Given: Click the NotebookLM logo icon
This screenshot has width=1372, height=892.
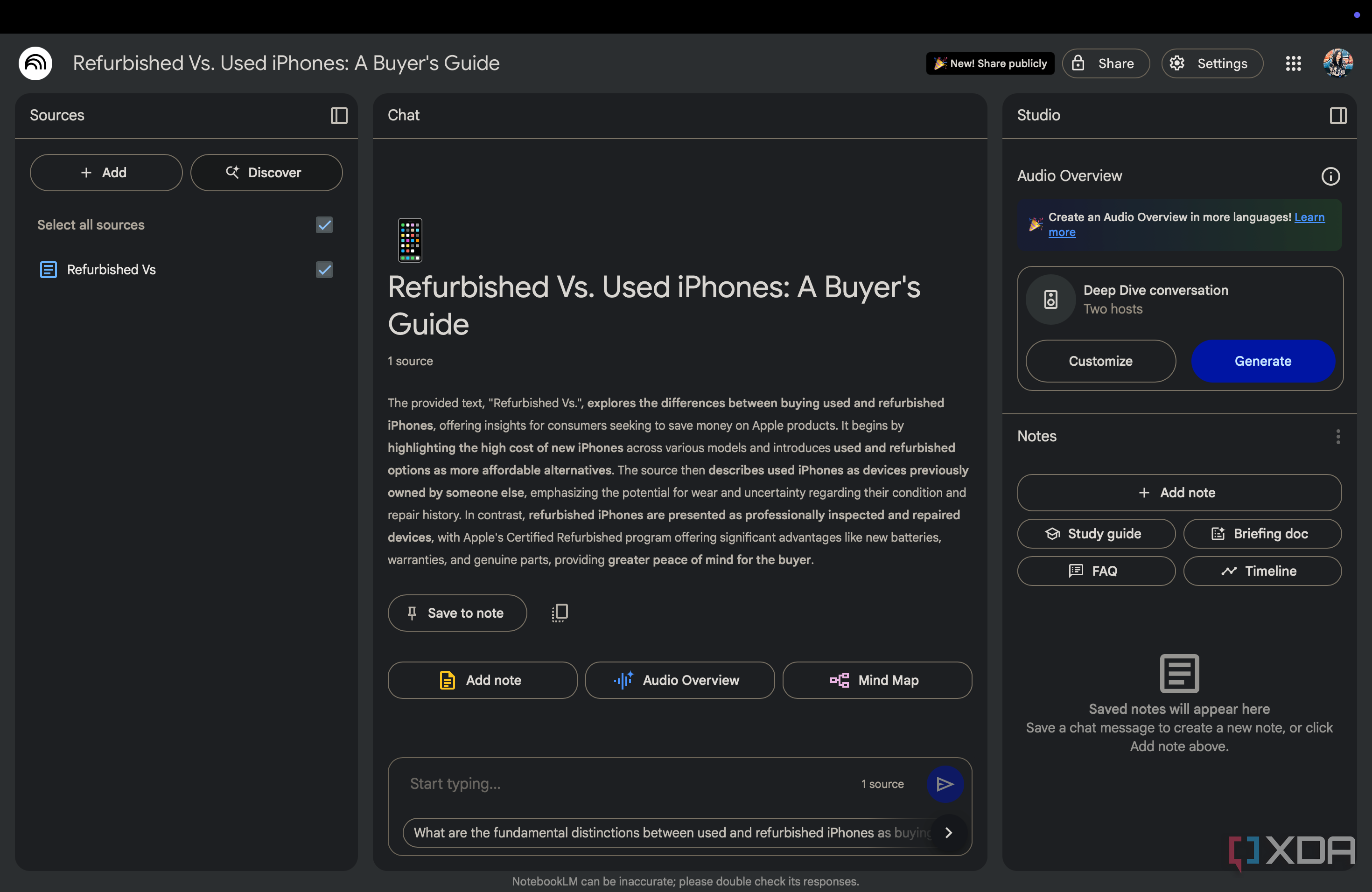Looking at the screenshot, I should [x=35, y=63].
